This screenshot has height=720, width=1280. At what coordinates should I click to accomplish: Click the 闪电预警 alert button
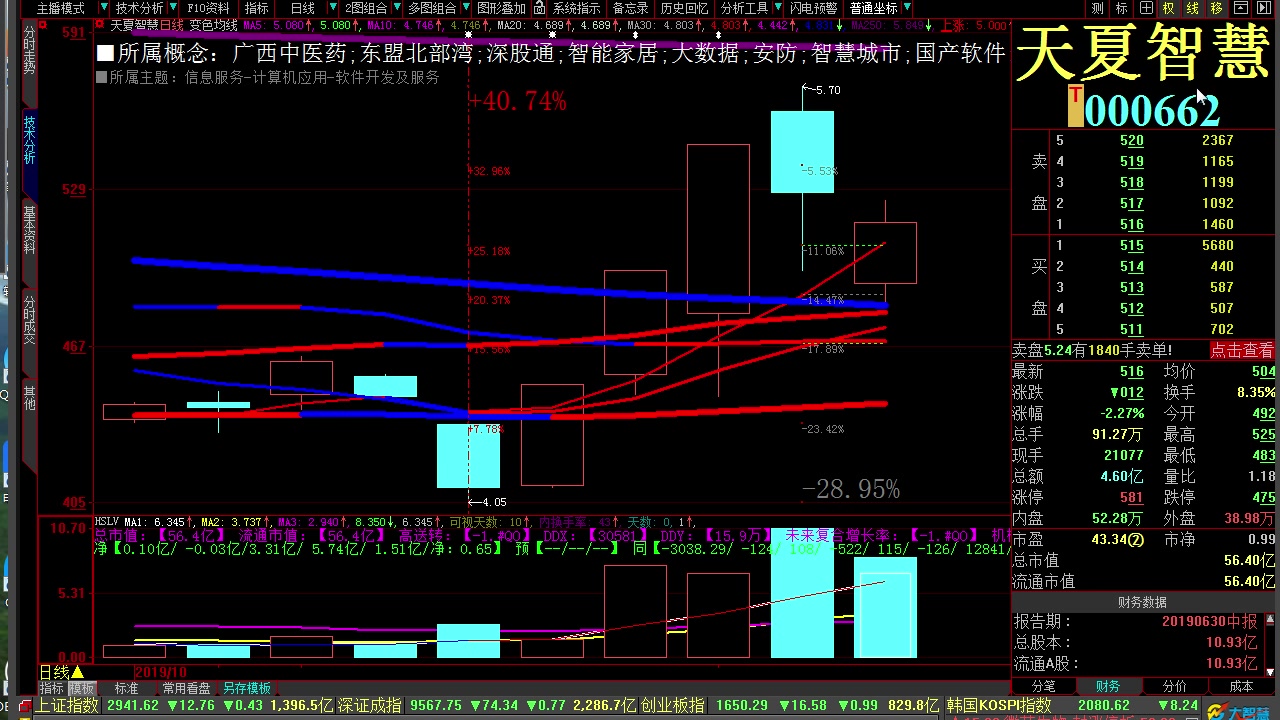[x=813, y=8]
